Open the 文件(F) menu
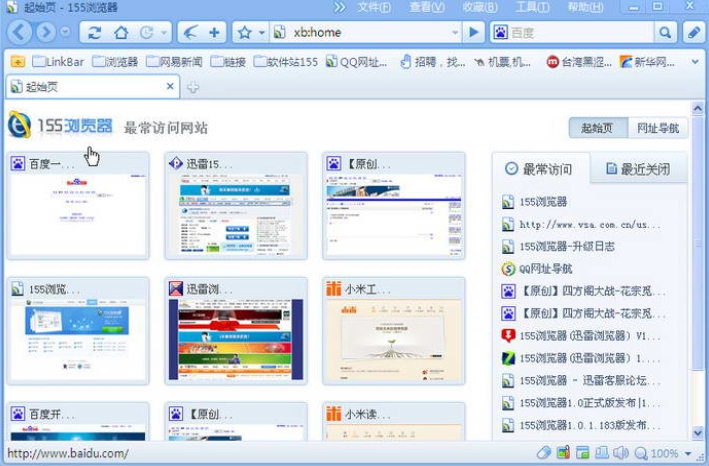 pos(374,7)
